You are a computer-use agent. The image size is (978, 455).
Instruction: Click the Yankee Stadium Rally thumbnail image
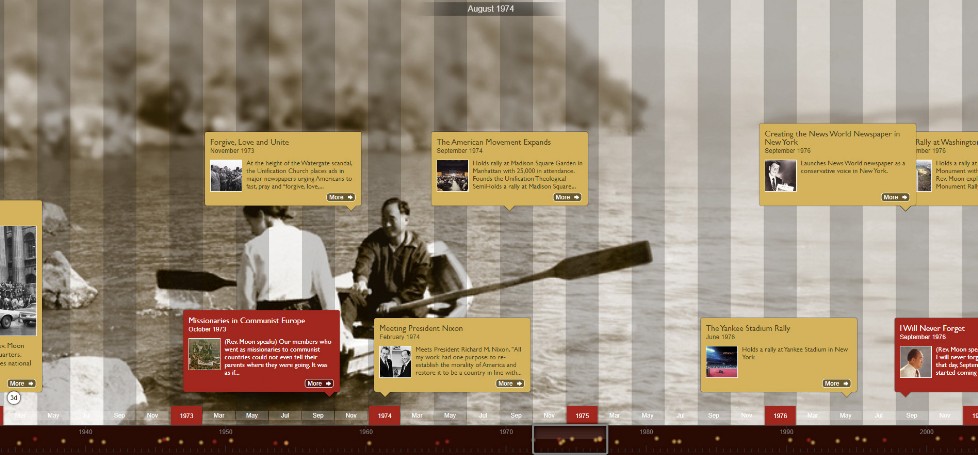tap(721, 361)
